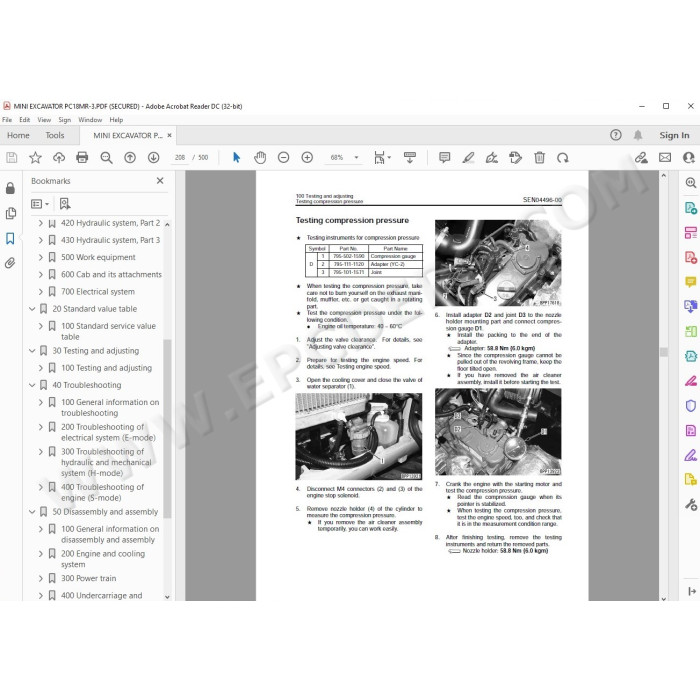Viewport: 700px width, 700px height.
Task: Expand the 700 Electrical system bookmark
Action: point(40,292)
